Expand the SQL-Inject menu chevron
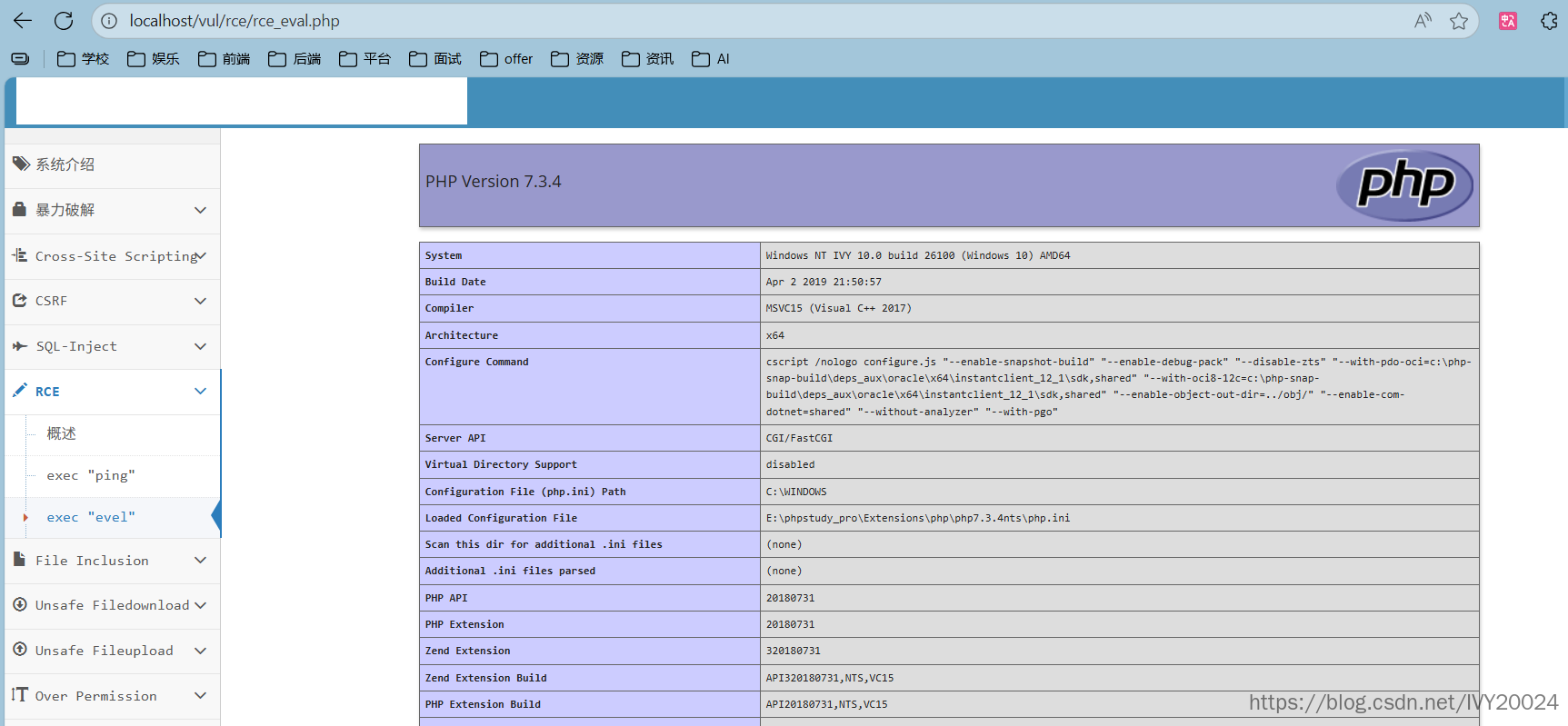The image size is (1568, 726). [200, 346]
